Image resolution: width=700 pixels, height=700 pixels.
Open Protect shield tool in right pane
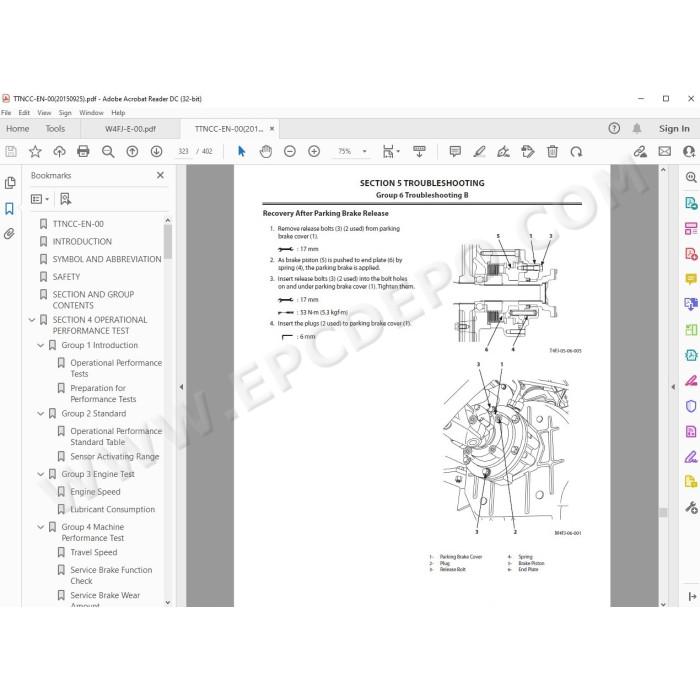pos(691,406)
